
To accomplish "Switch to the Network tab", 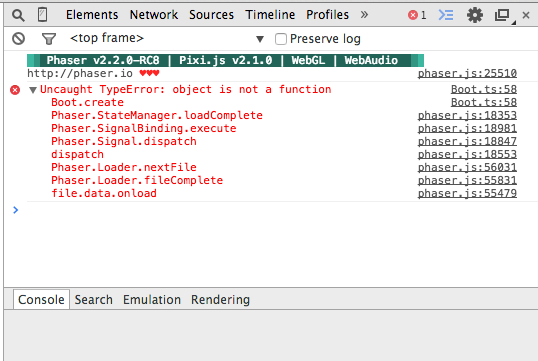I will coord(154,15).
